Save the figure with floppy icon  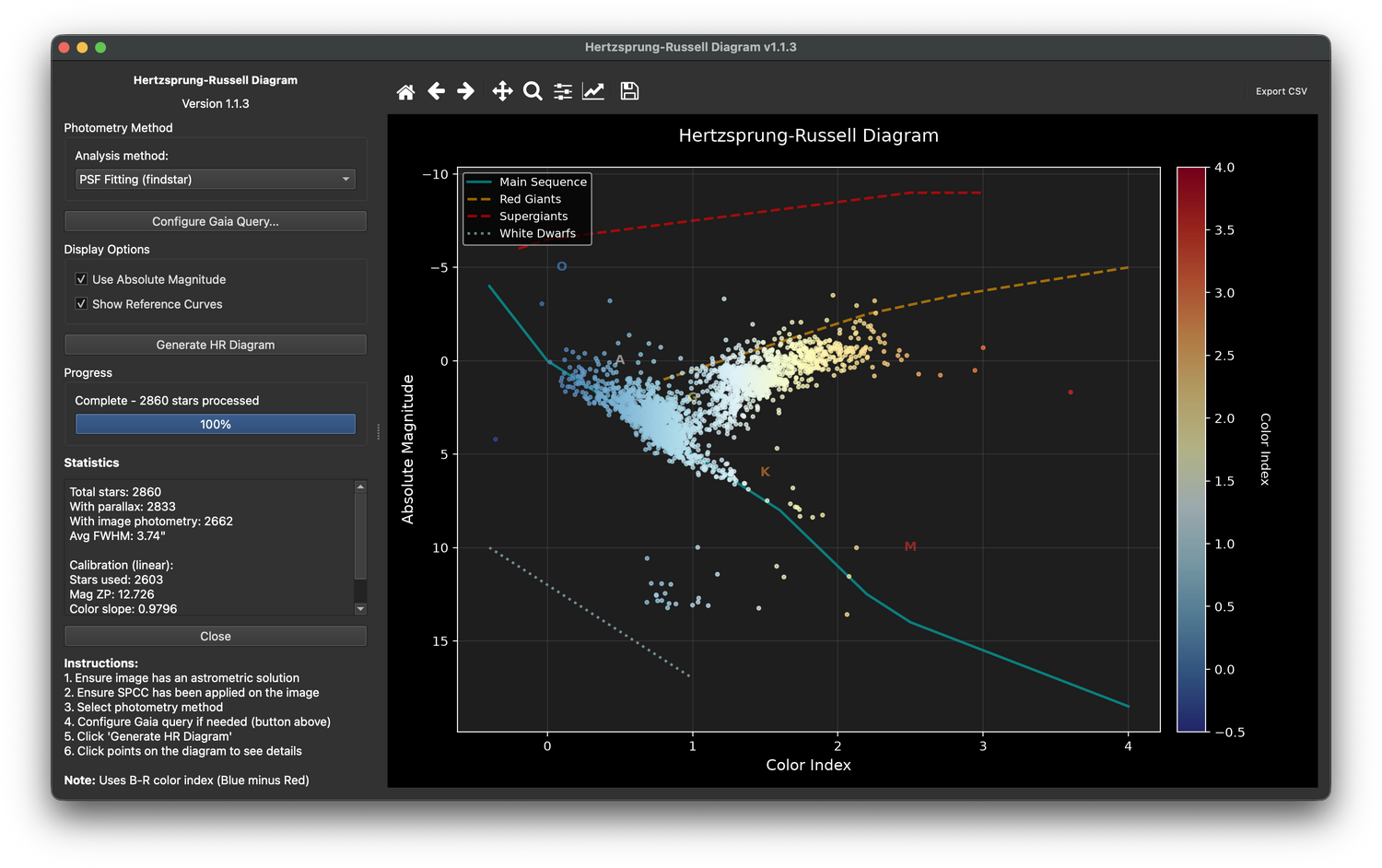(x=629, y=91)
